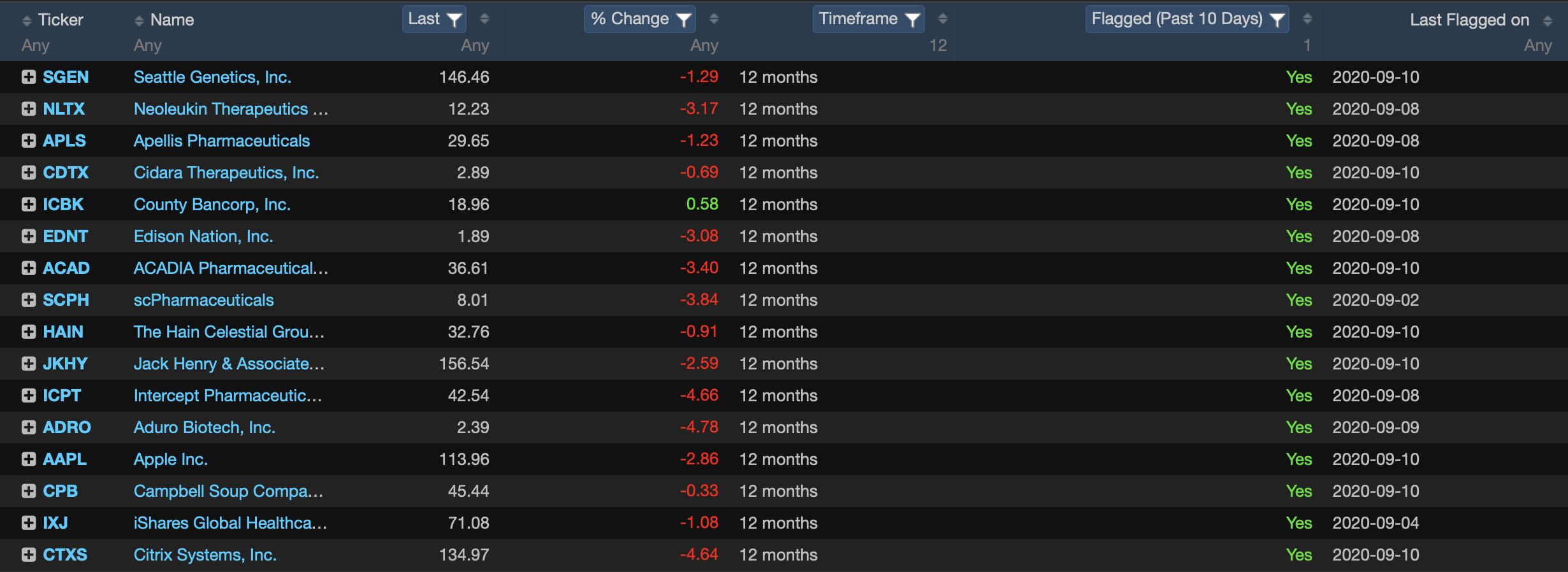The image size is (1568, 572).
Task: Open the ACAD ticker link
Action: [x=66, y=268]
